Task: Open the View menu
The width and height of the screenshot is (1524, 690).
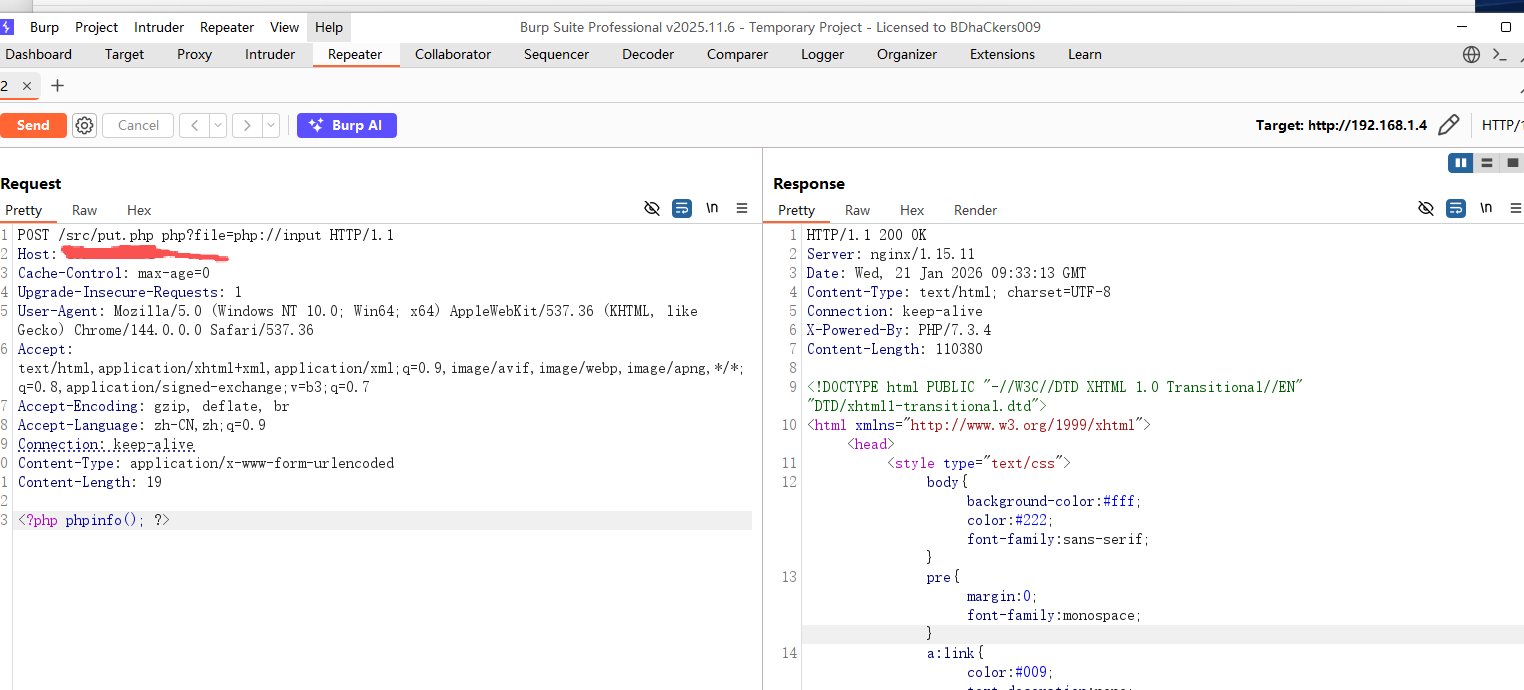Action: tap(284, 27)
